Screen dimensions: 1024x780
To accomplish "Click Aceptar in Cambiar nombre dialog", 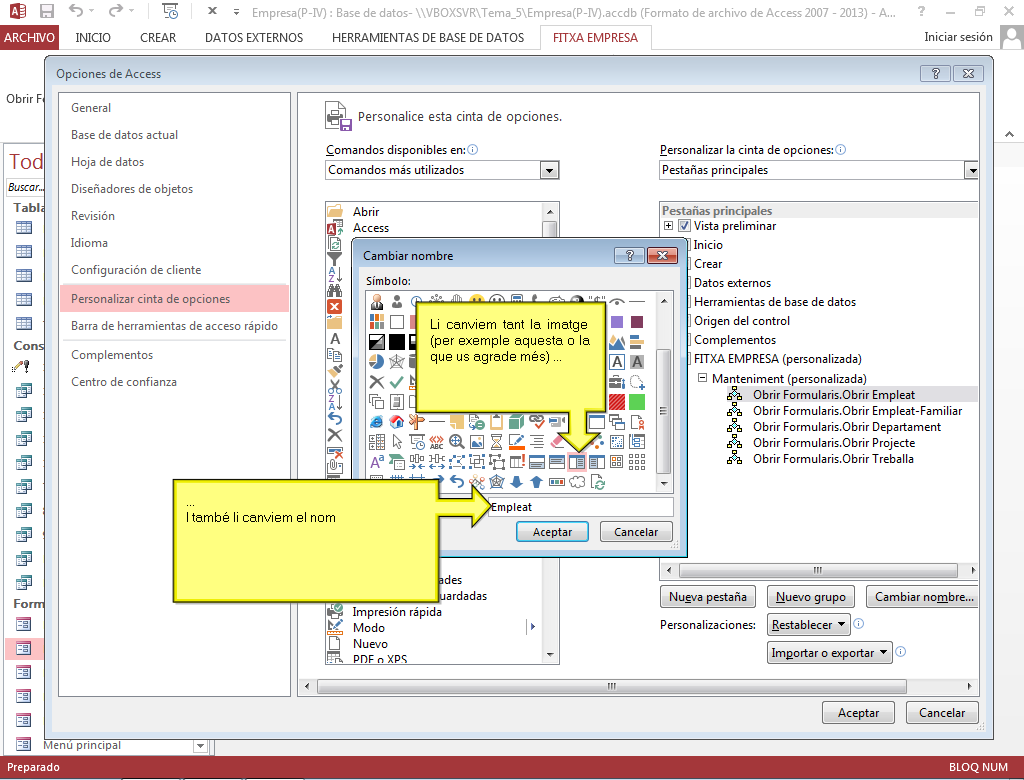I will 552,532.
